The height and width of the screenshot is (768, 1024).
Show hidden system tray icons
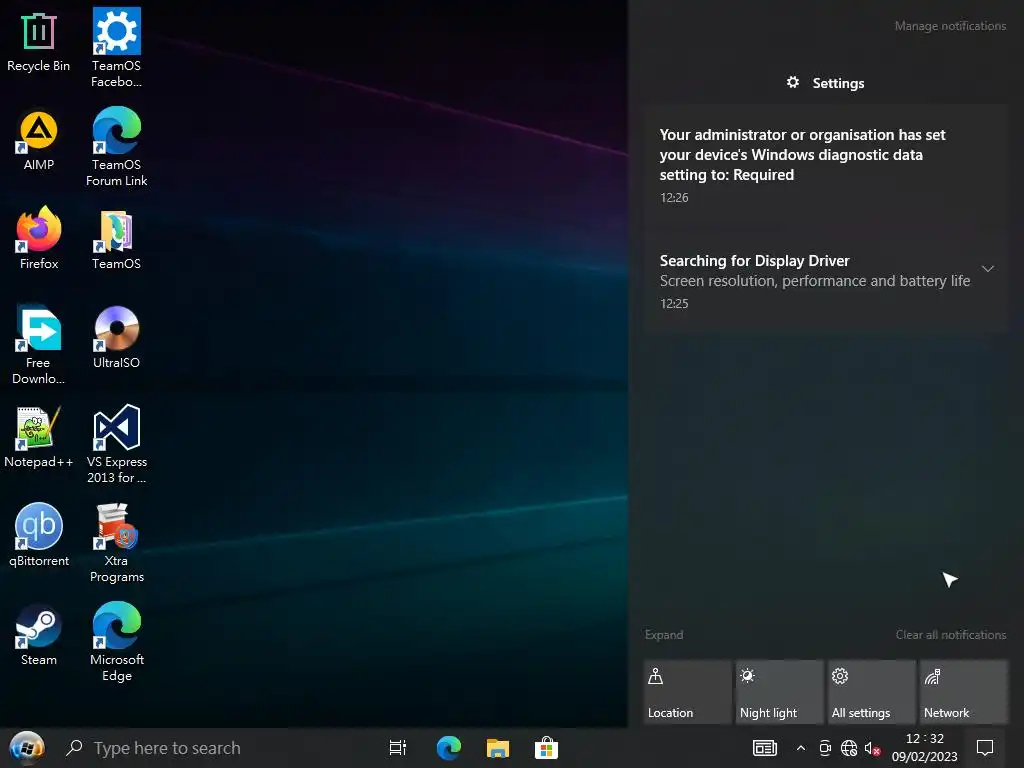801,748
